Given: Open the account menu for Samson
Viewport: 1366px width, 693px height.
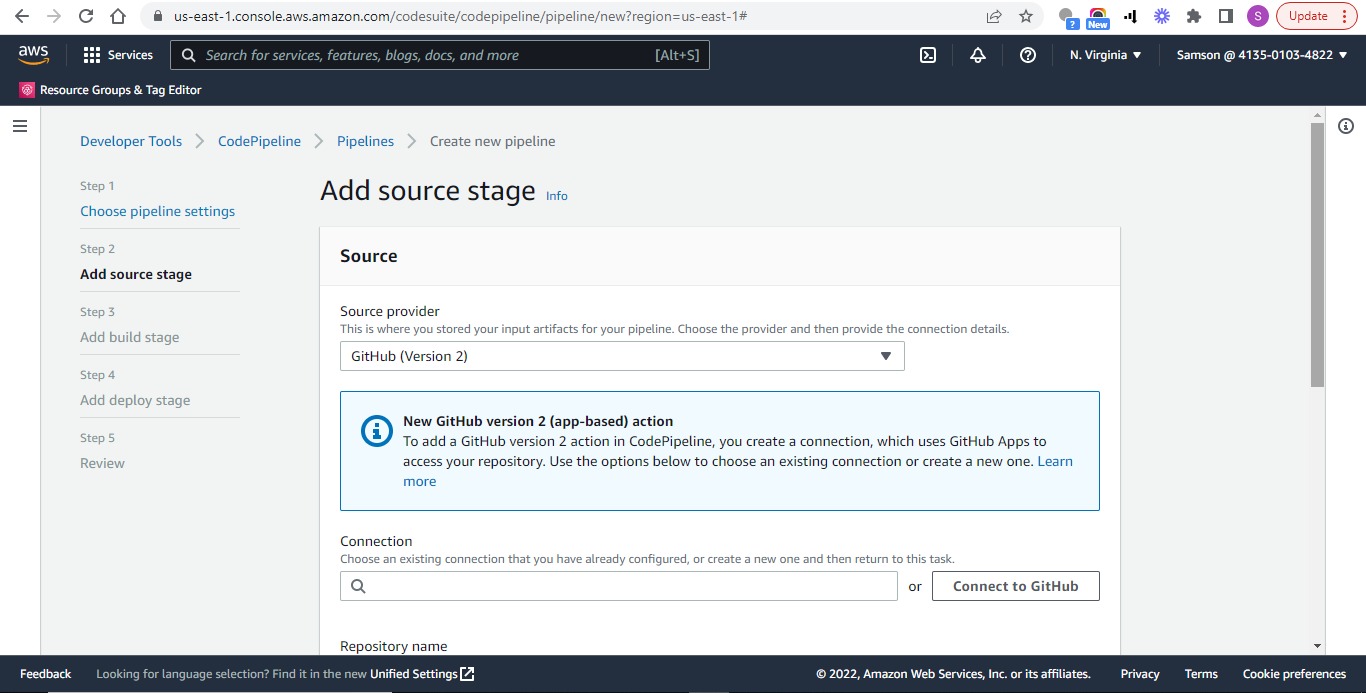Looking at the screenshot, I should 1261,55.
